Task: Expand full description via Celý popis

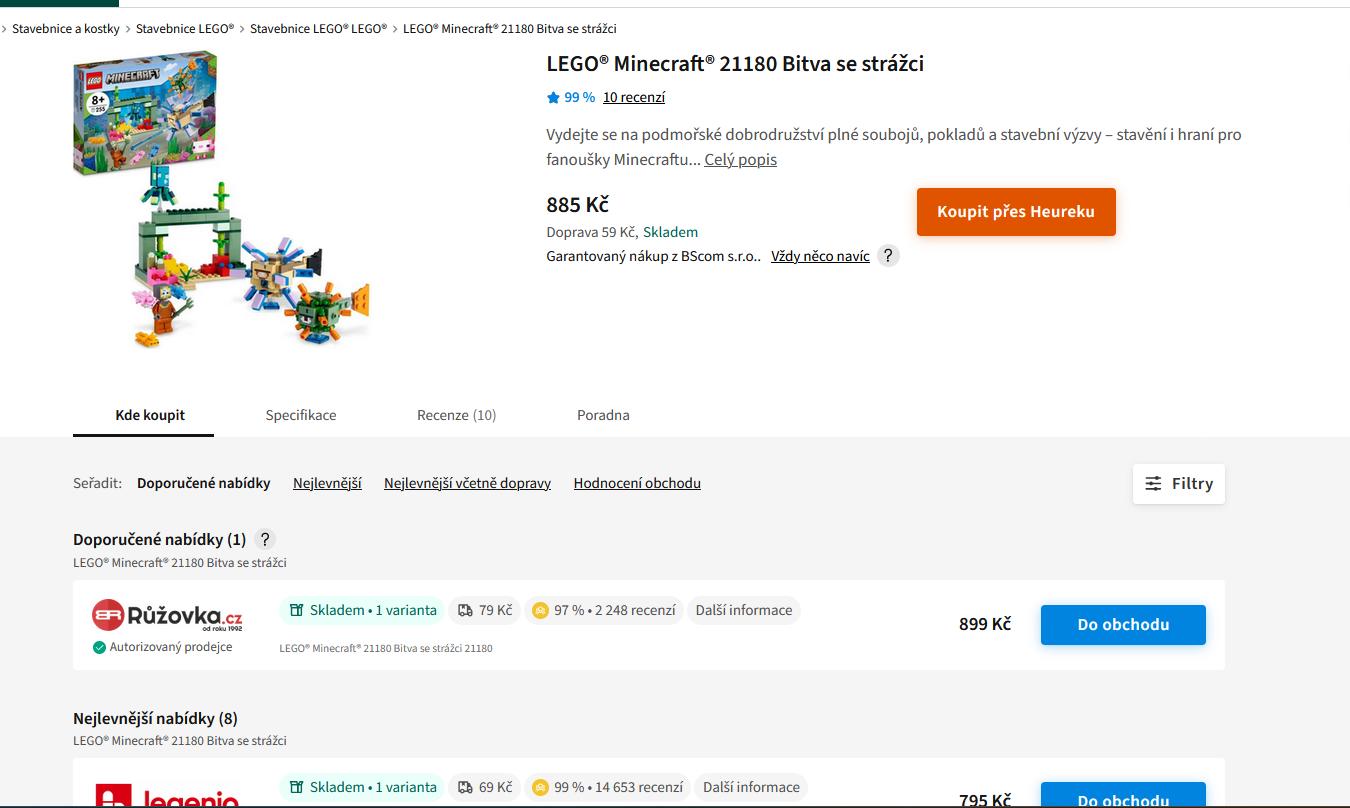Action: pyautogui.click(x=740, y=160)
